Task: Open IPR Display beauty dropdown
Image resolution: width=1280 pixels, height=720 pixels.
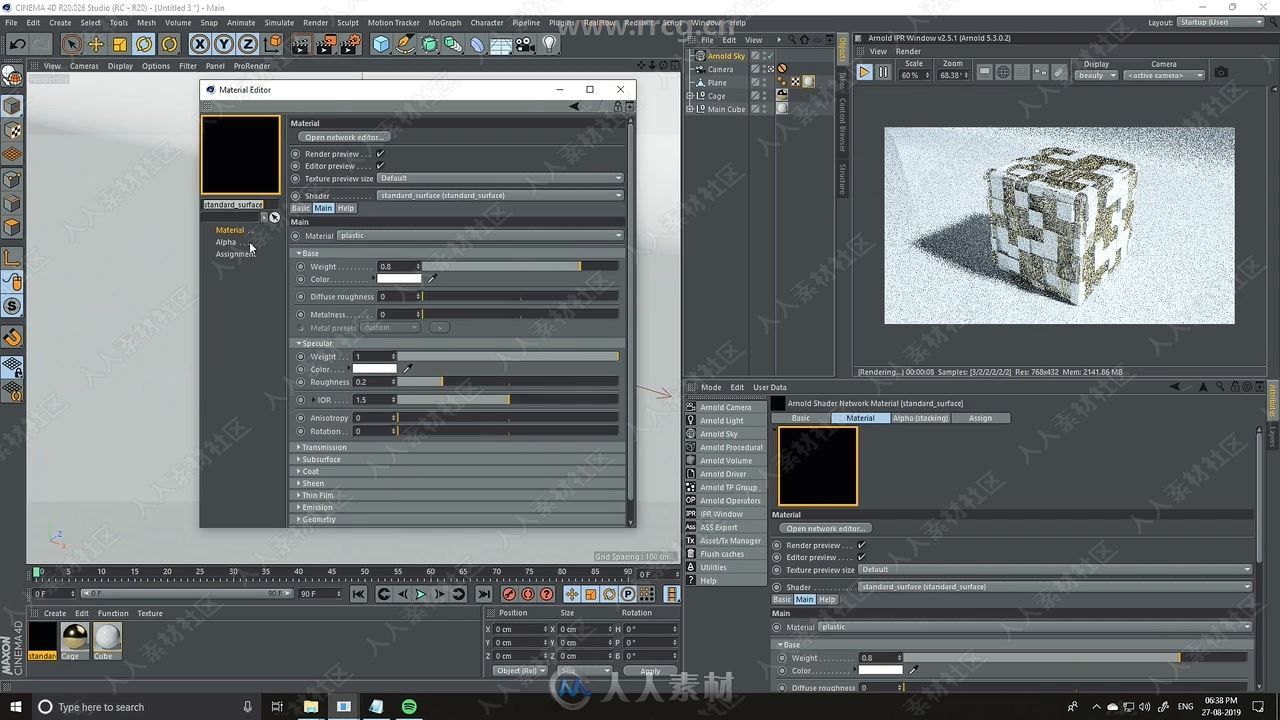Action: 1096,75
